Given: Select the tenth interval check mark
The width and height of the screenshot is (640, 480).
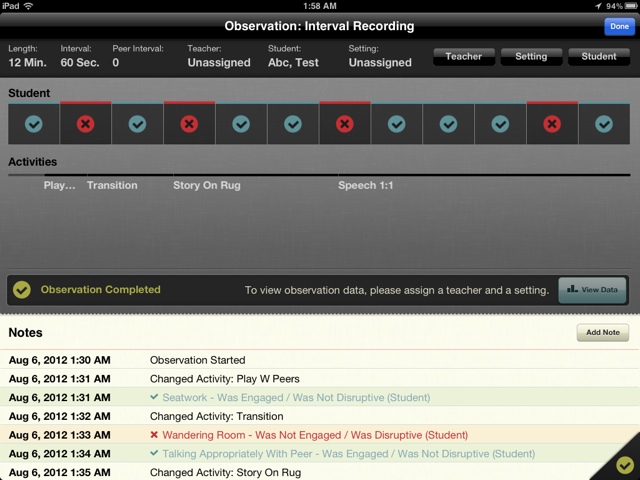Looking at the screenshot, I should click(x=500, y=124).
